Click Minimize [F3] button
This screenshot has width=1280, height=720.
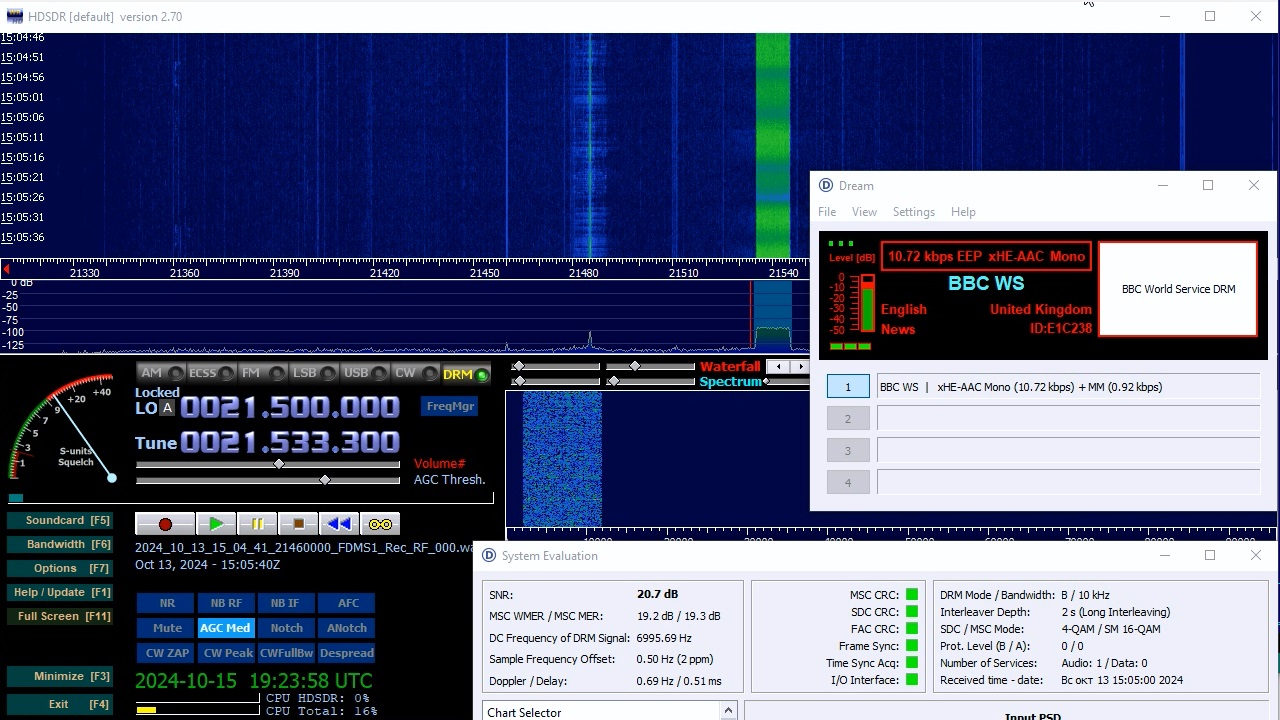tap(60, 676)
